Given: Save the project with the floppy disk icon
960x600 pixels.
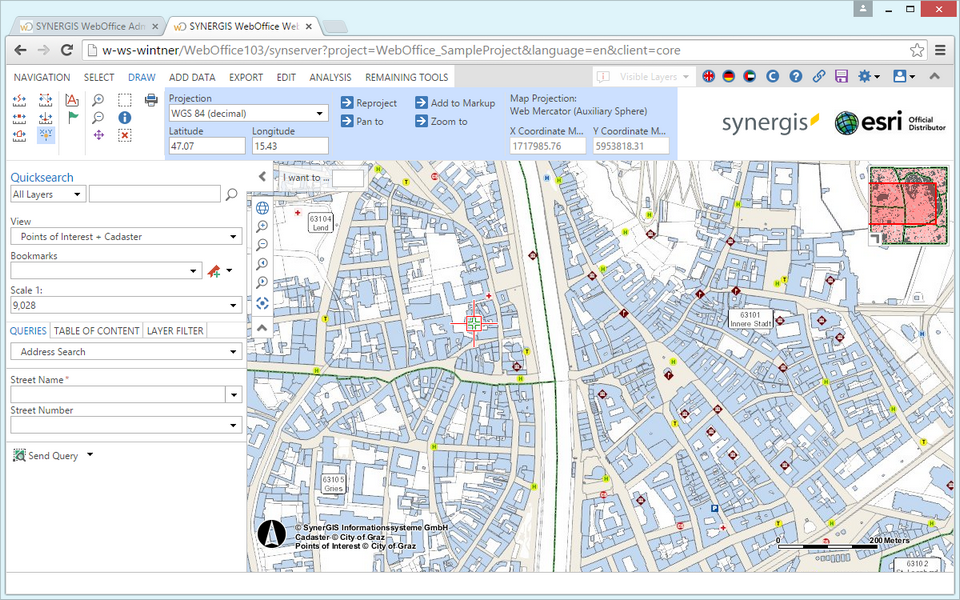Looking at the screenshot, I should pos(841,75).
